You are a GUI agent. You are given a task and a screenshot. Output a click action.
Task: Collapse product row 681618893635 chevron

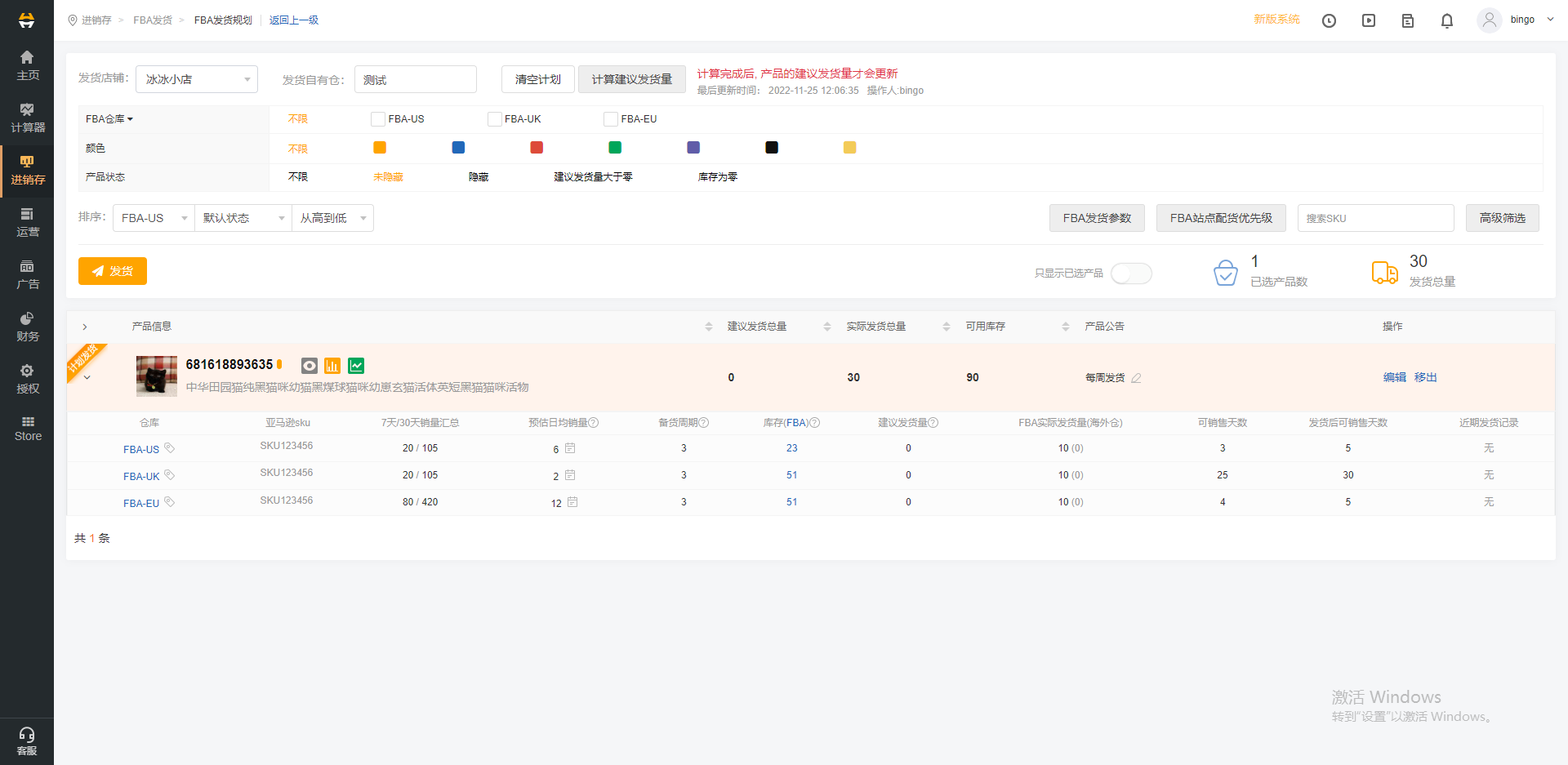coord(87,377)
